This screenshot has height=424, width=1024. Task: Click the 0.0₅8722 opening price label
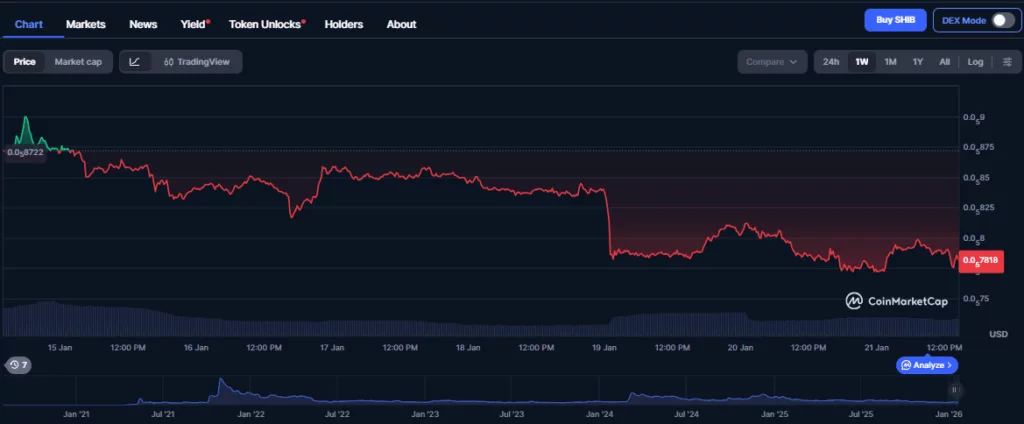tap(25, 152)
